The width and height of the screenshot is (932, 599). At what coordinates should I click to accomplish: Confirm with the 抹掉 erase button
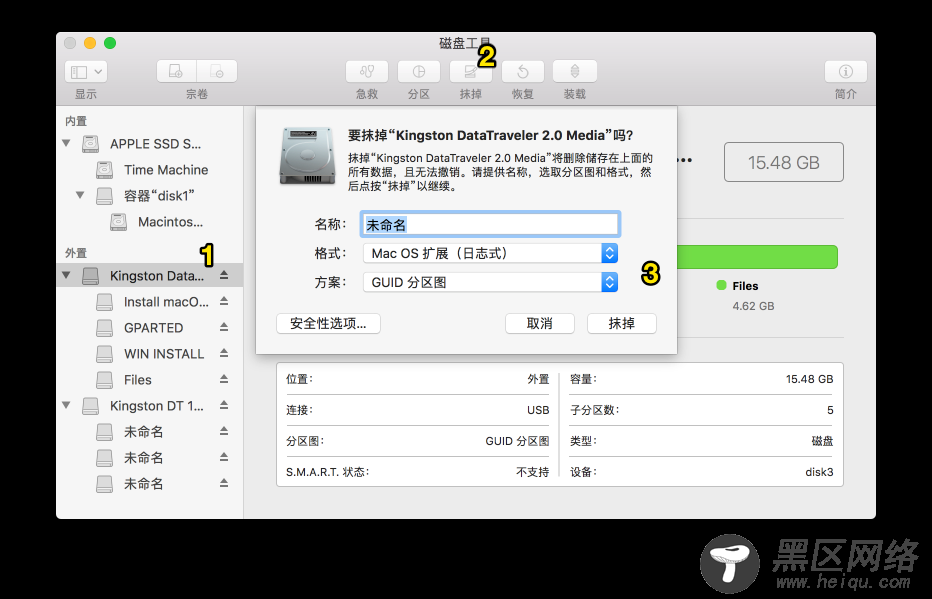[x=622, y=324]
